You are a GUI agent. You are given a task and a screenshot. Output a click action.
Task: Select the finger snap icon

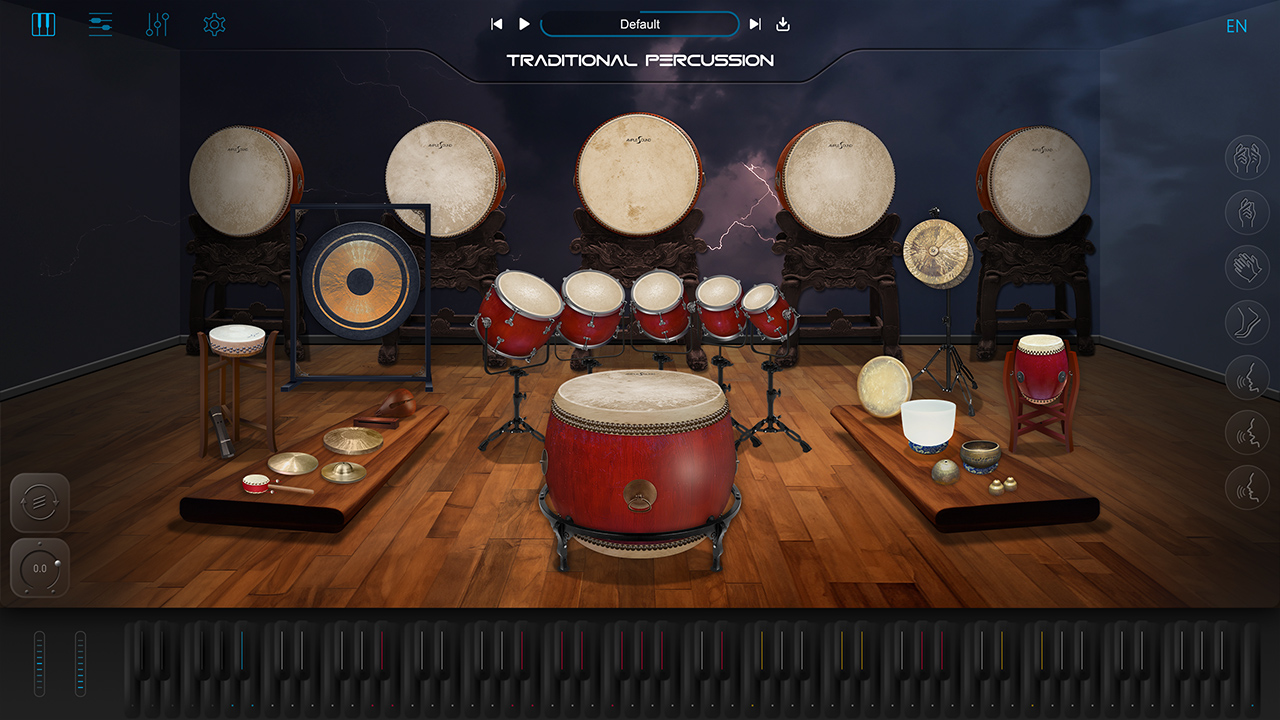pyautogui.click(x=1247, y=212)
